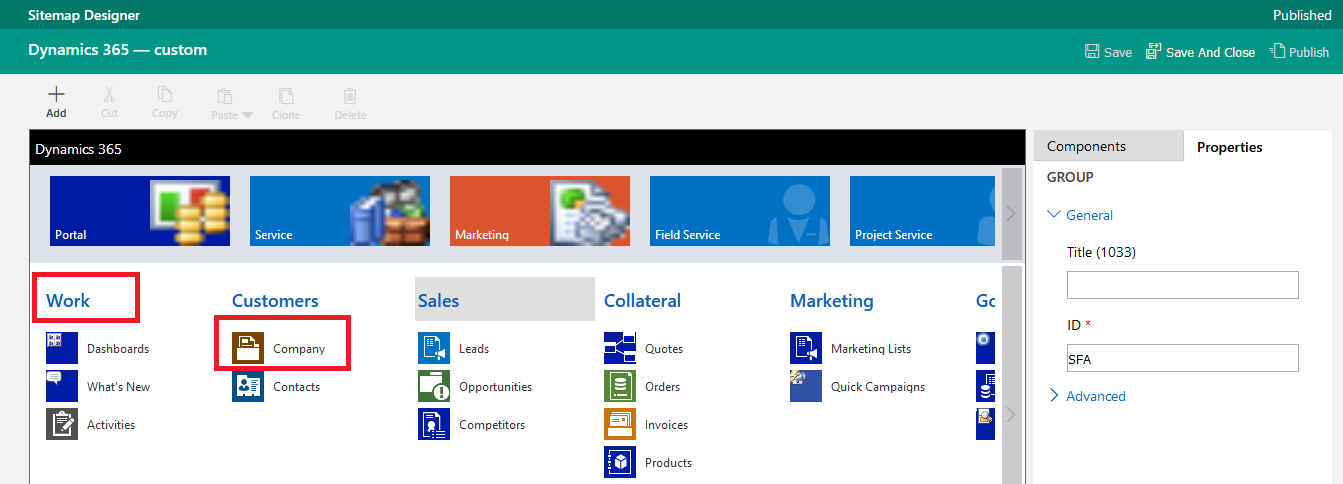
Task: Expand the Advanced section
Action: tap(1087, 396)
